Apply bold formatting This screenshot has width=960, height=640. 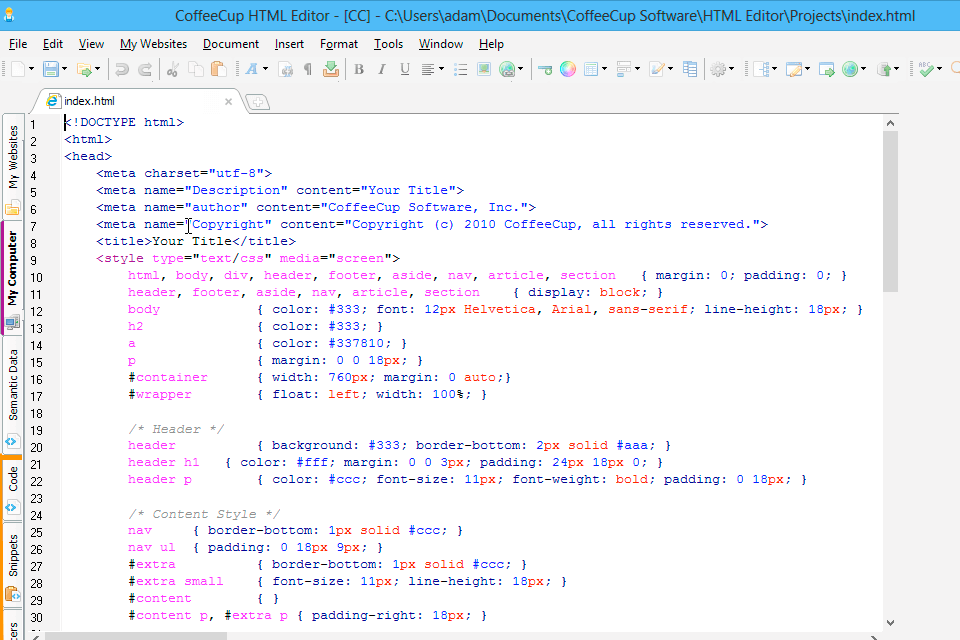point(359,69)
